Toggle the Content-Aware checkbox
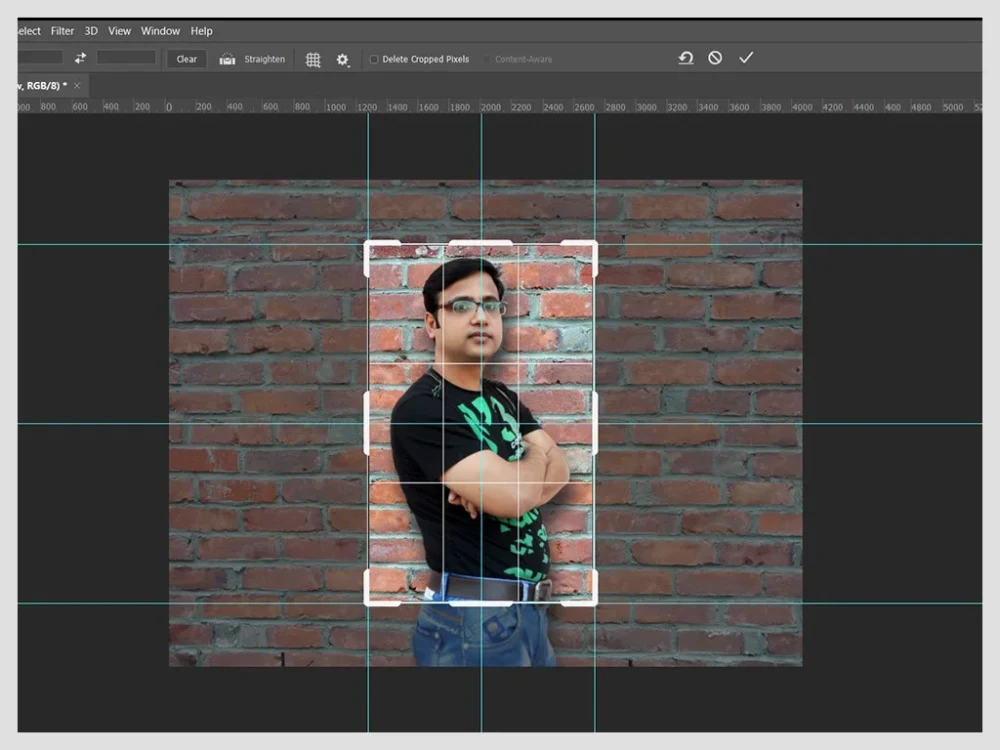1000x750 pixels. click(x=487, y=59)
